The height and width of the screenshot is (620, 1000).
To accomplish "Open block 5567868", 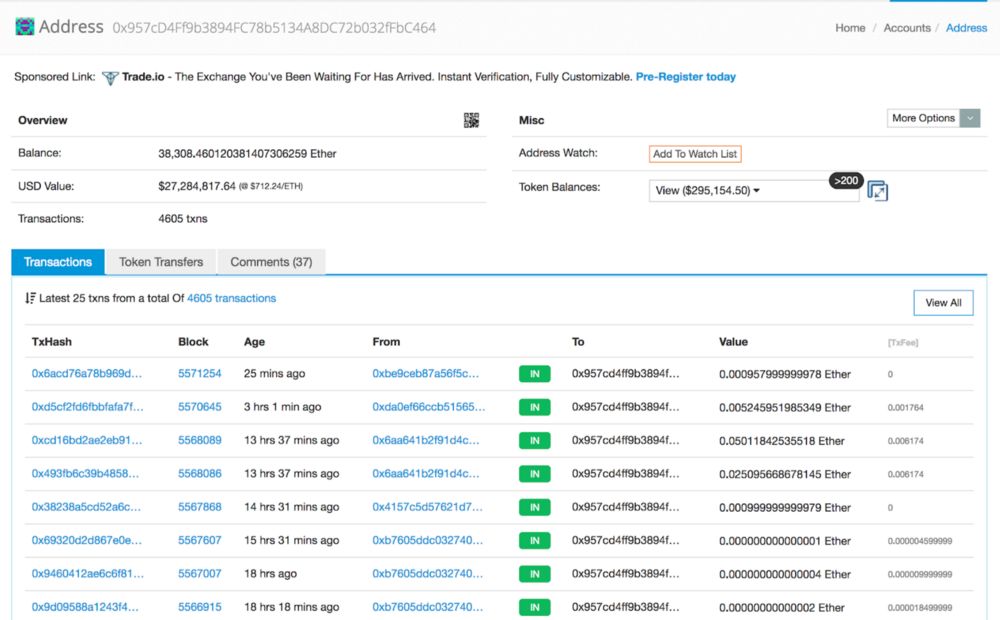I will [x=200, y=507].
